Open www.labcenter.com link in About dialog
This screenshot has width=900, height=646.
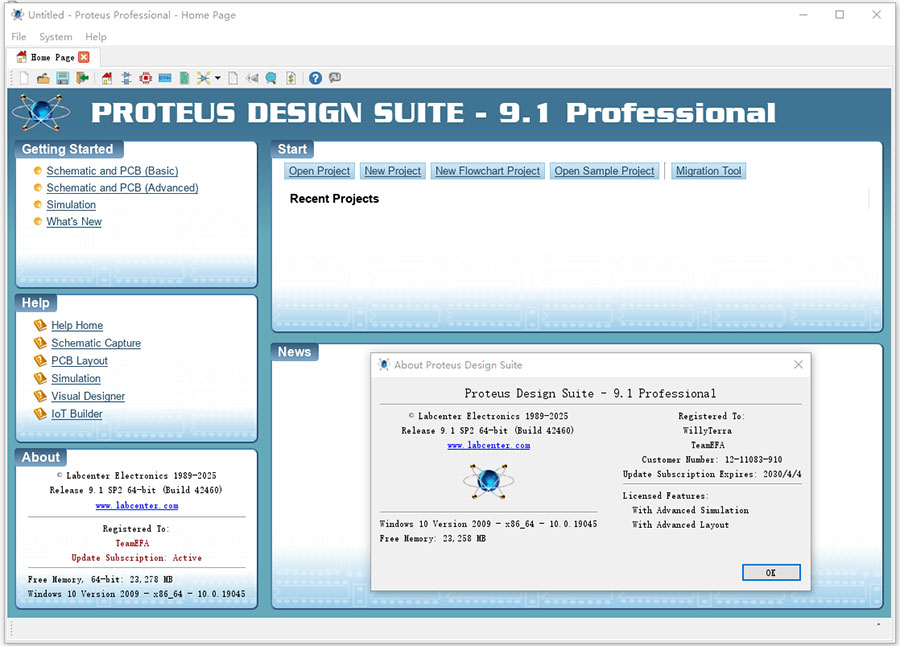(x=488, y=445)
